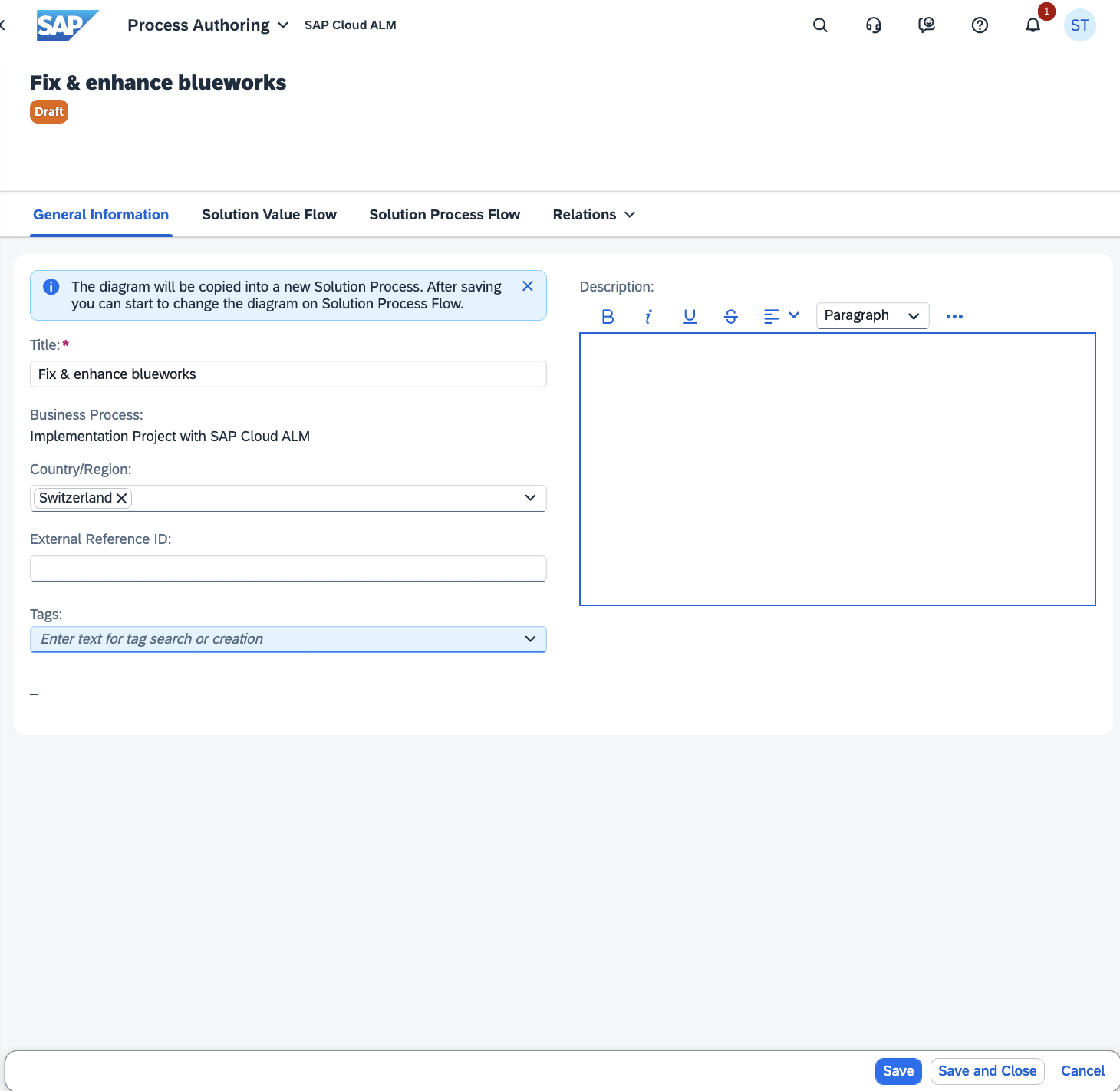Switch to the Solution Process Flow tab

click(x=444, y=215)
